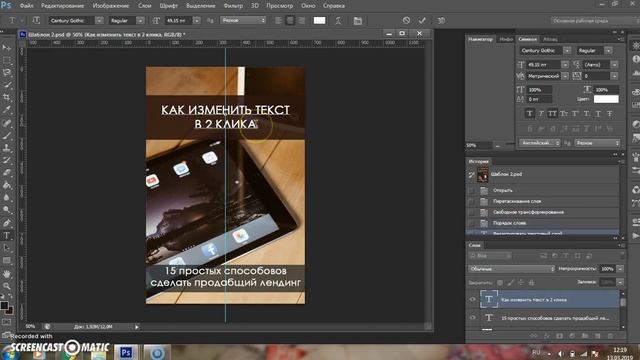640x360 pixels.
Task: Open anti-aliasing dropdown in options bar
Action: 243,20
